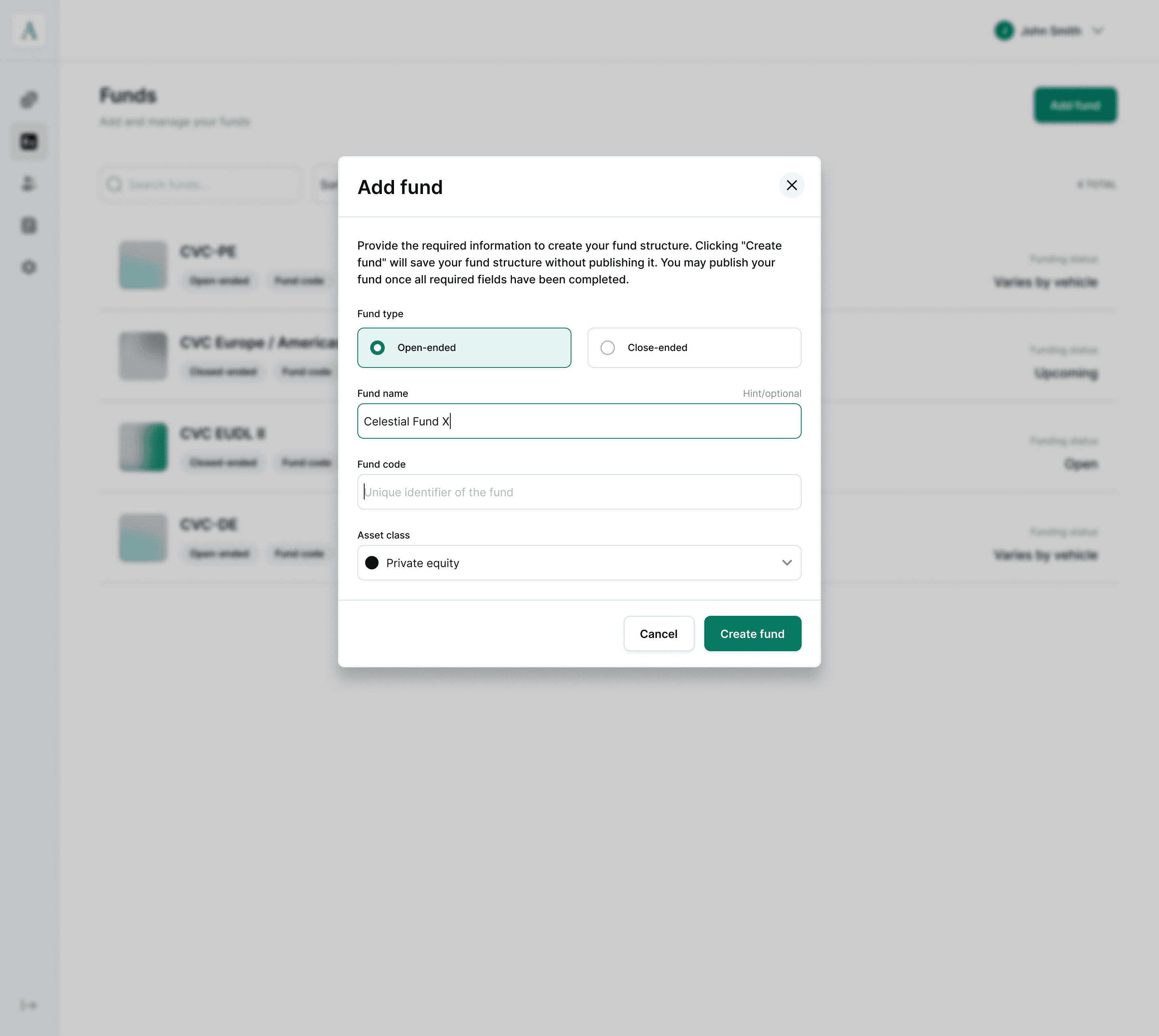Click the Private equity black color dot
The height and width of the screenshot is (1036, 1159).
372,563
